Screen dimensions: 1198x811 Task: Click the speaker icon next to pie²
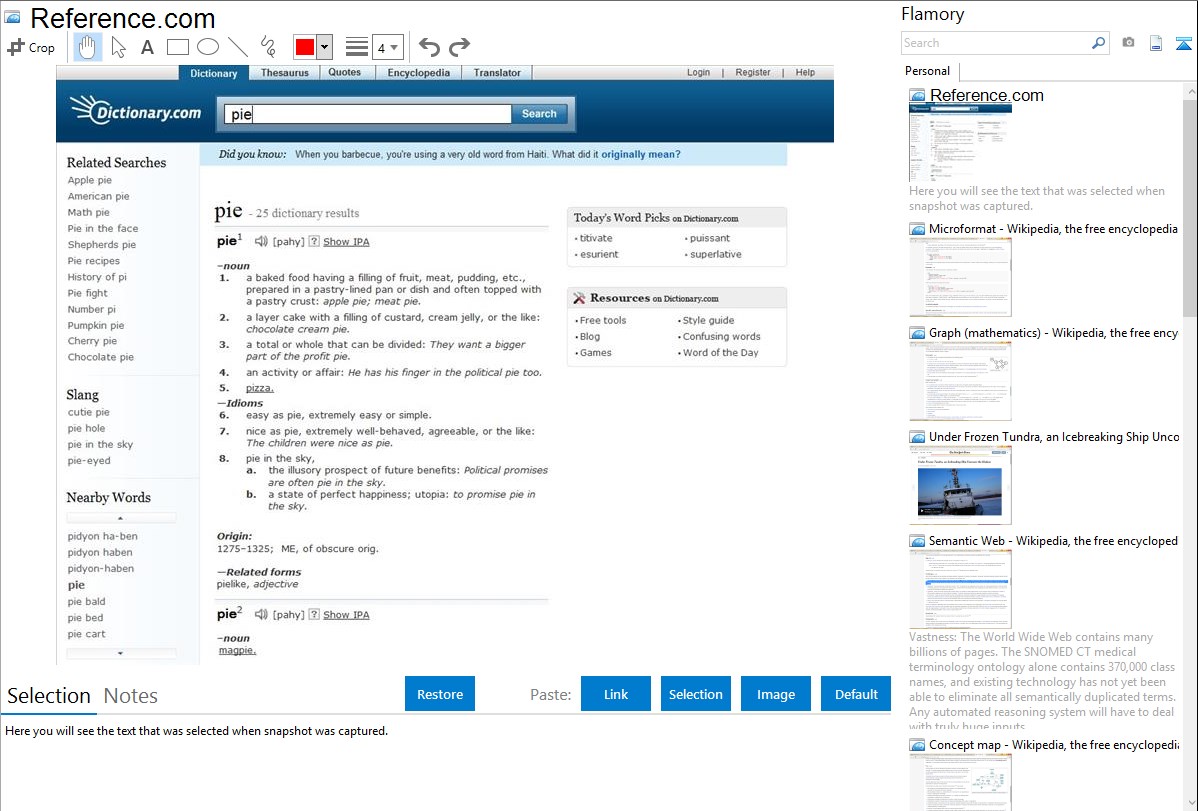pos(261,615)
